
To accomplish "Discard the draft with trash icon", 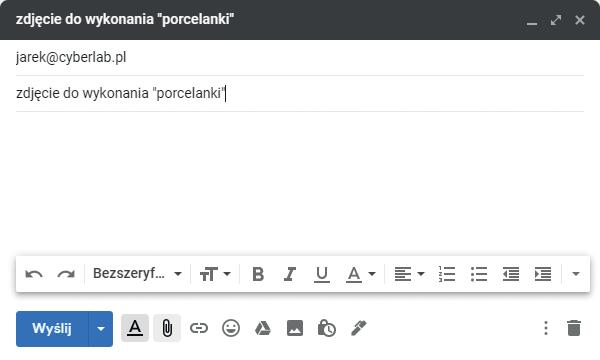I will tap(574, 328).
